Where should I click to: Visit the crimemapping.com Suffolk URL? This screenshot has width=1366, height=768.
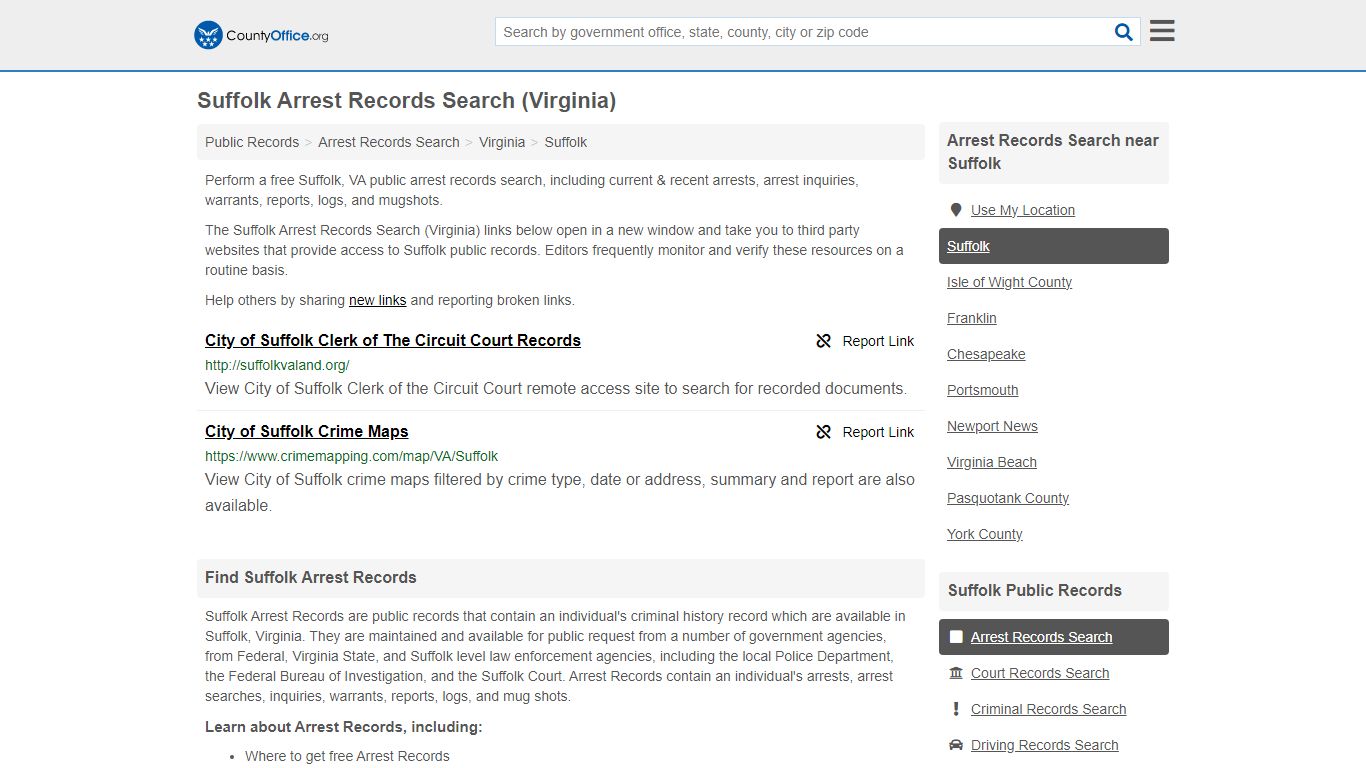pos(351,456)
